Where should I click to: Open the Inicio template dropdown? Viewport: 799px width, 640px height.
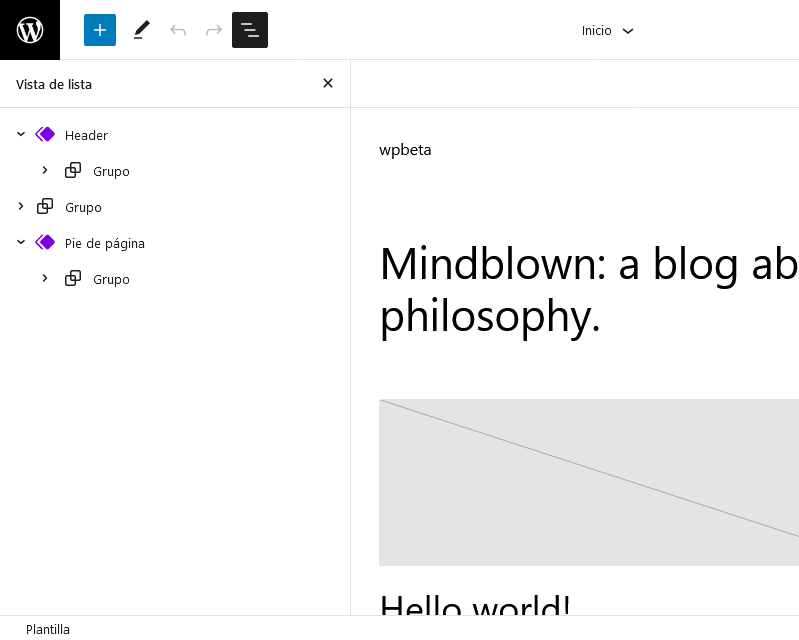coord(607,31)
